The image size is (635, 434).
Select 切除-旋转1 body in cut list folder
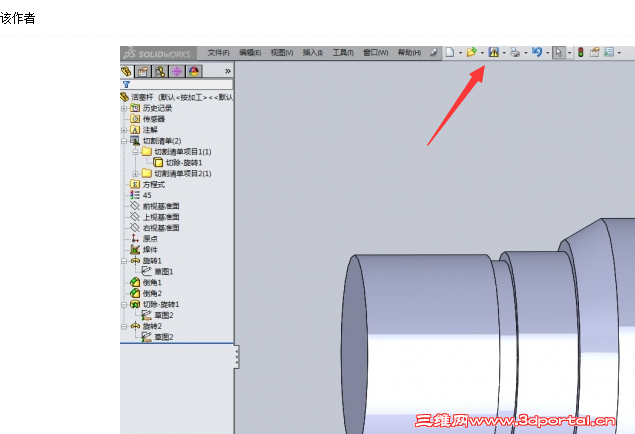178,163
